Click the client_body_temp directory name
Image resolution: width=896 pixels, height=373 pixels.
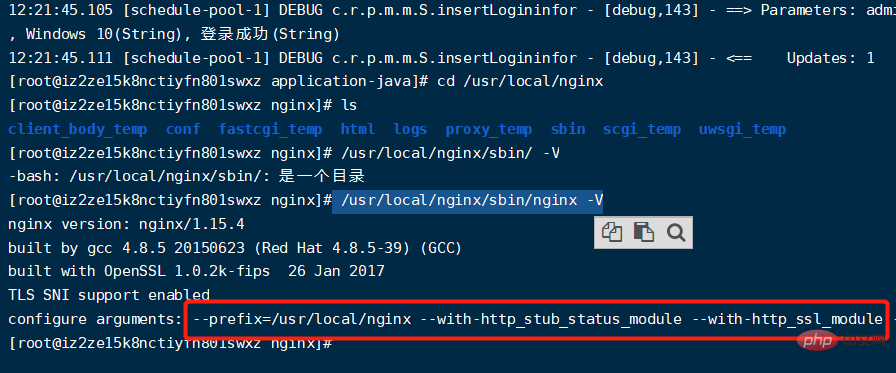pos(78,130)
